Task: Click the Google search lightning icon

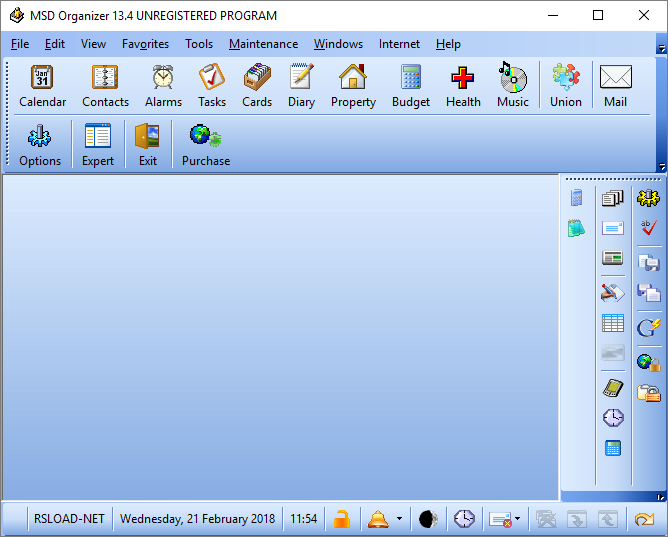Action: coord(648,327)
